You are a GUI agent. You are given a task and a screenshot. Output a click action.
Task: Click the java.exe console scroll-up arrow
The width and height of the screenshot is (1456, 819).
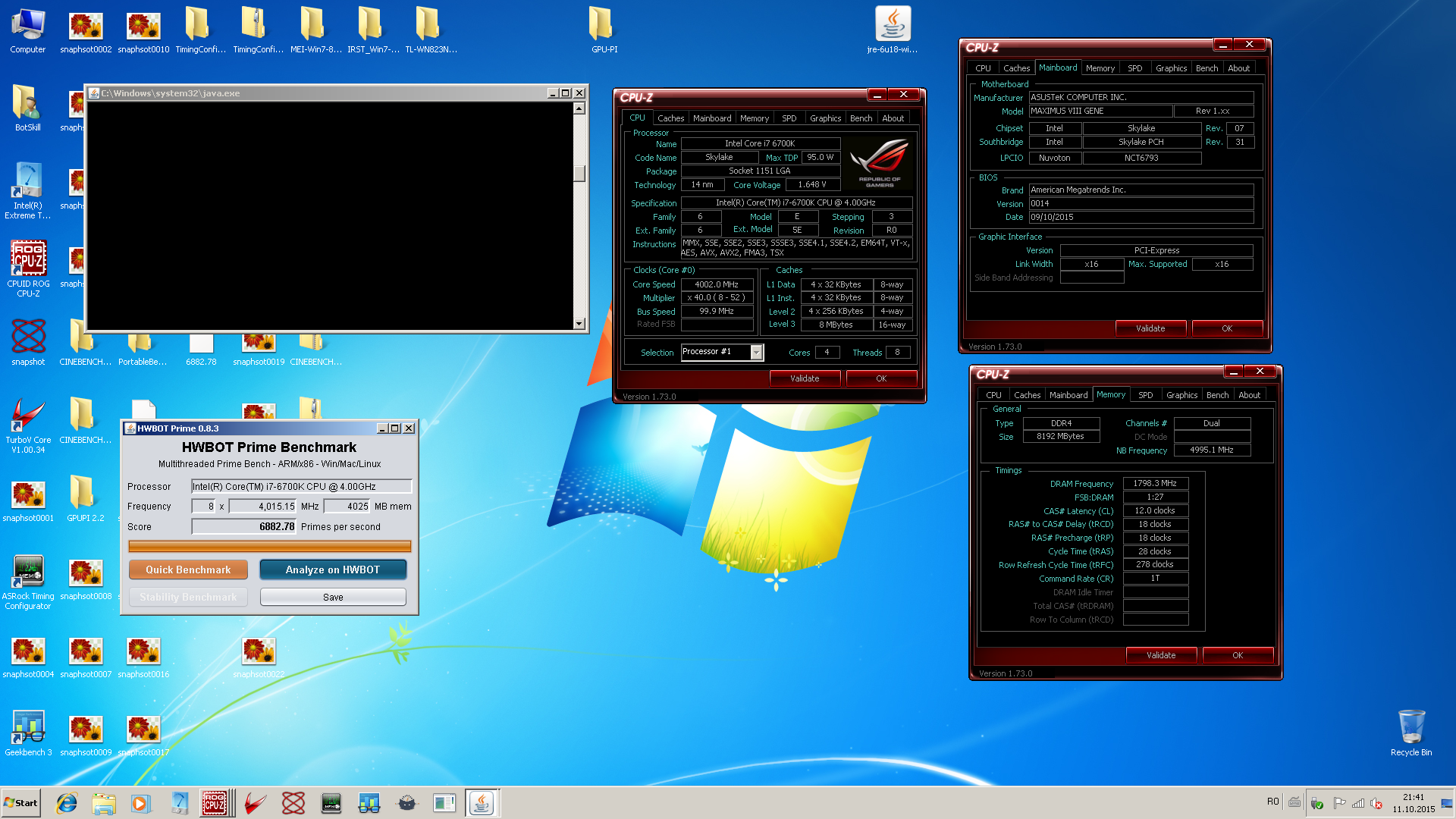pyautogui.click(x=579, y=108)
